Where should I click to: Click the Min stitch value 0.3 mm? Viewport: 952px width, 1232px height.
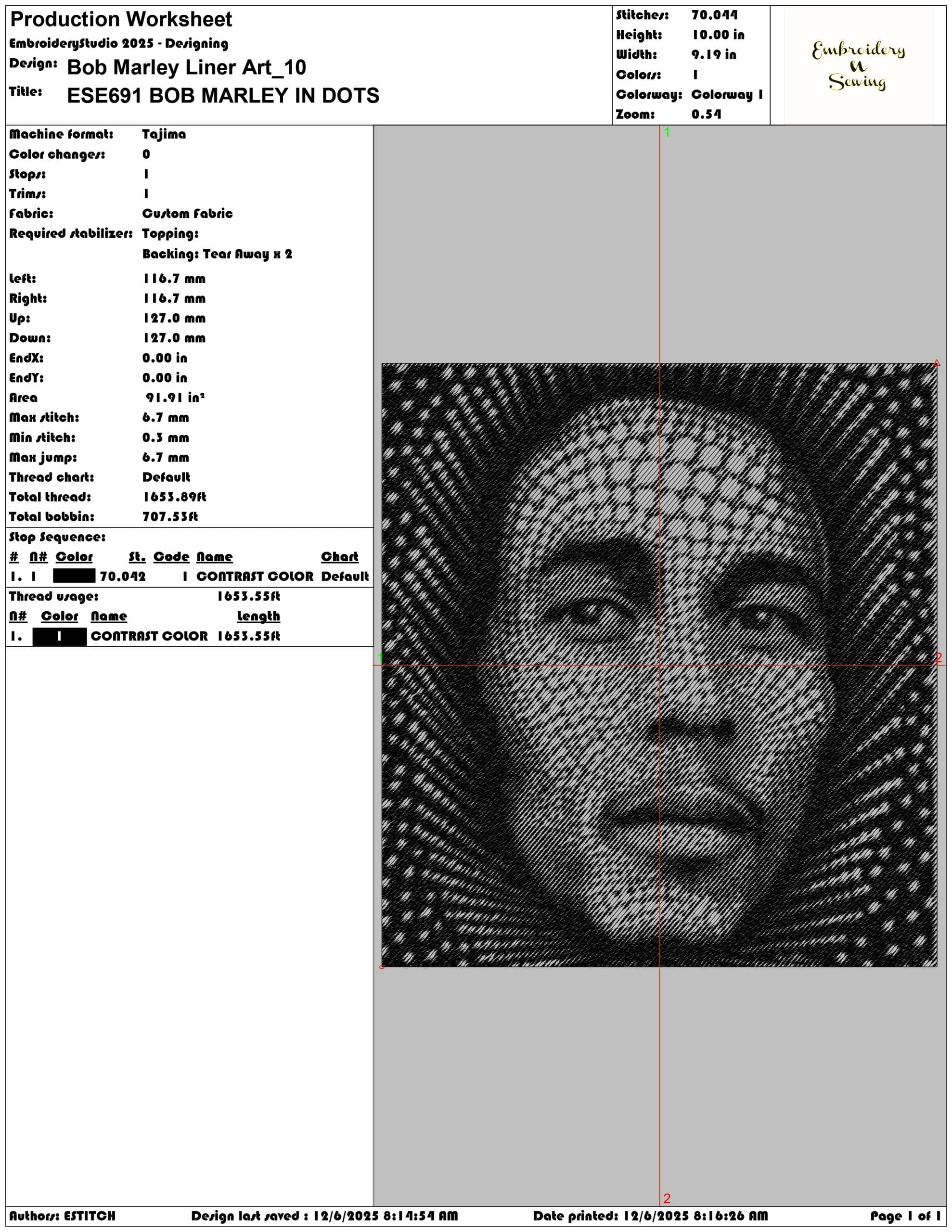coord(166,438)
